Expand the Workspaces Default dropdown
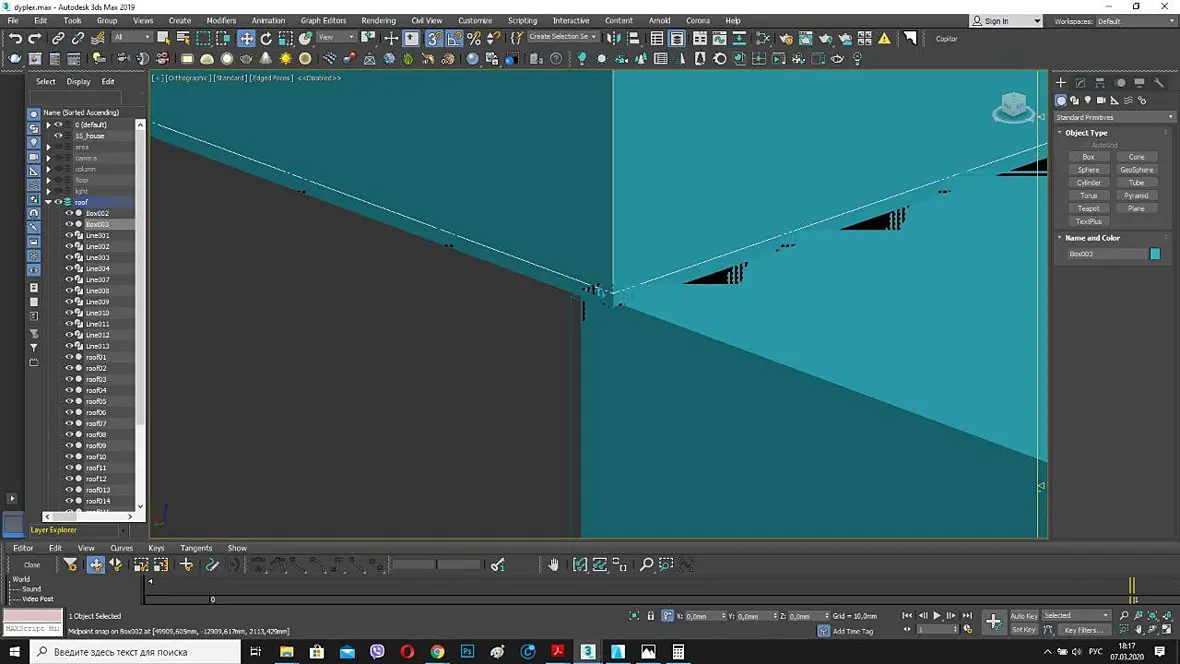 click(x=1134, y=21)
